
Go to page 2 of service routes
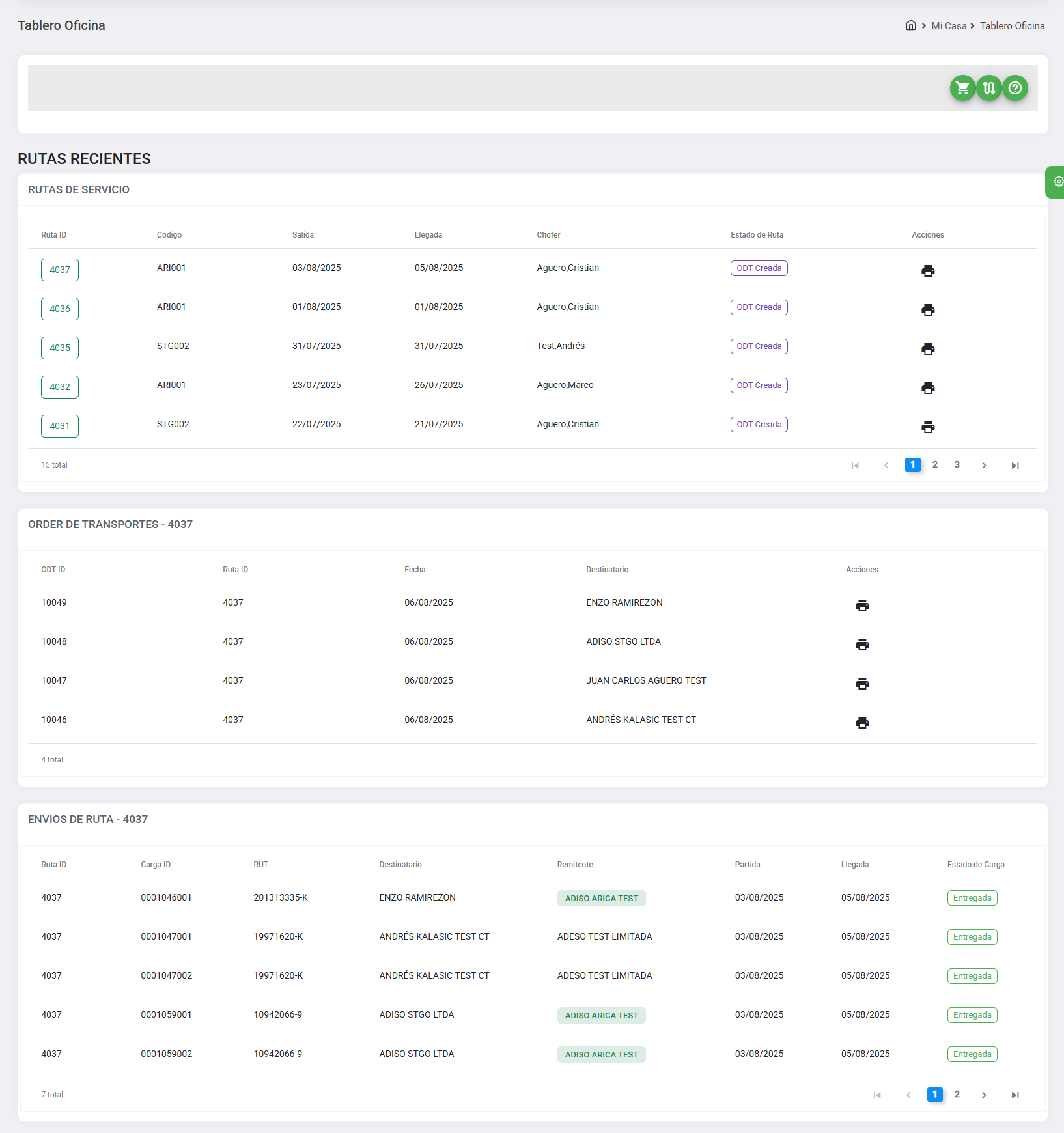click(935, 465)
